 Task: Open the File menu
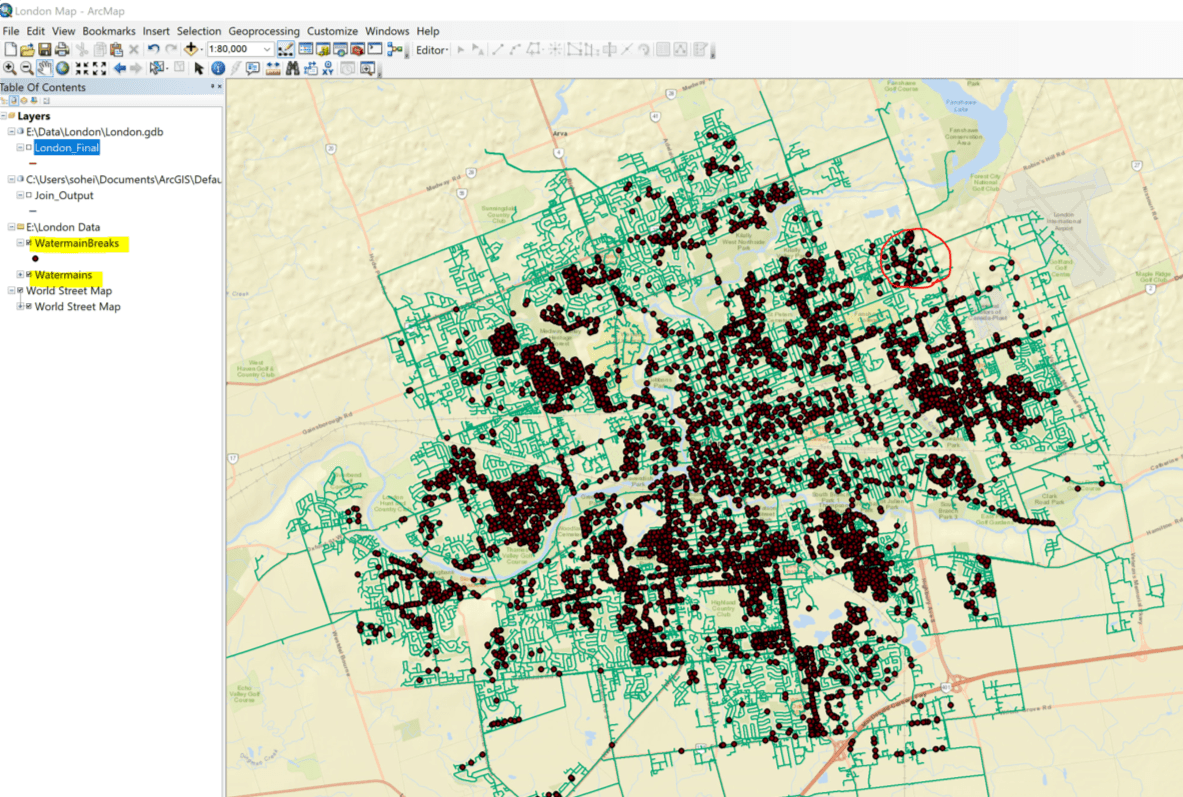(x=11, y=31)
